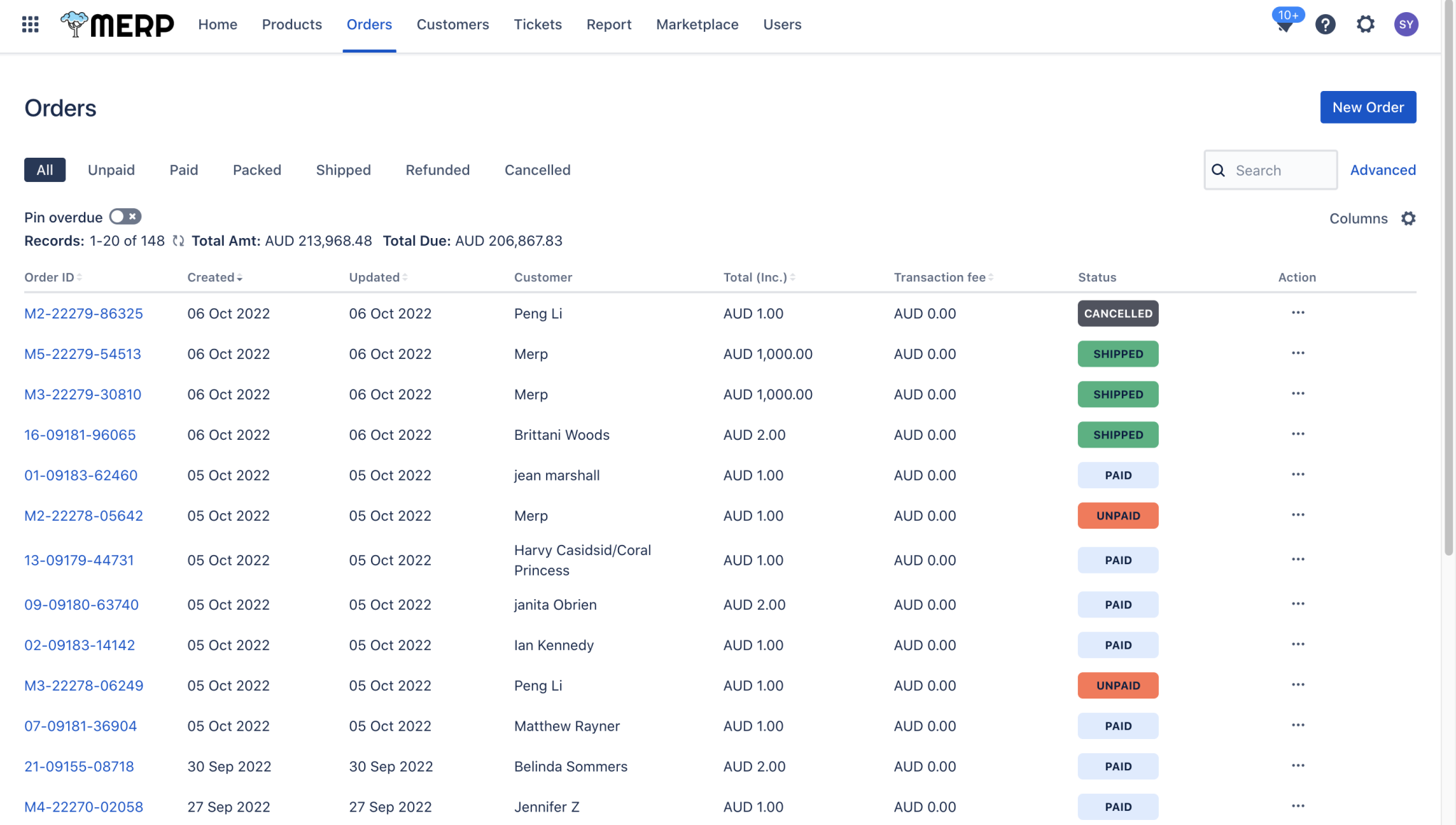Open order 16-09181-96065
Screen dimensions: 1456x825
80,435
